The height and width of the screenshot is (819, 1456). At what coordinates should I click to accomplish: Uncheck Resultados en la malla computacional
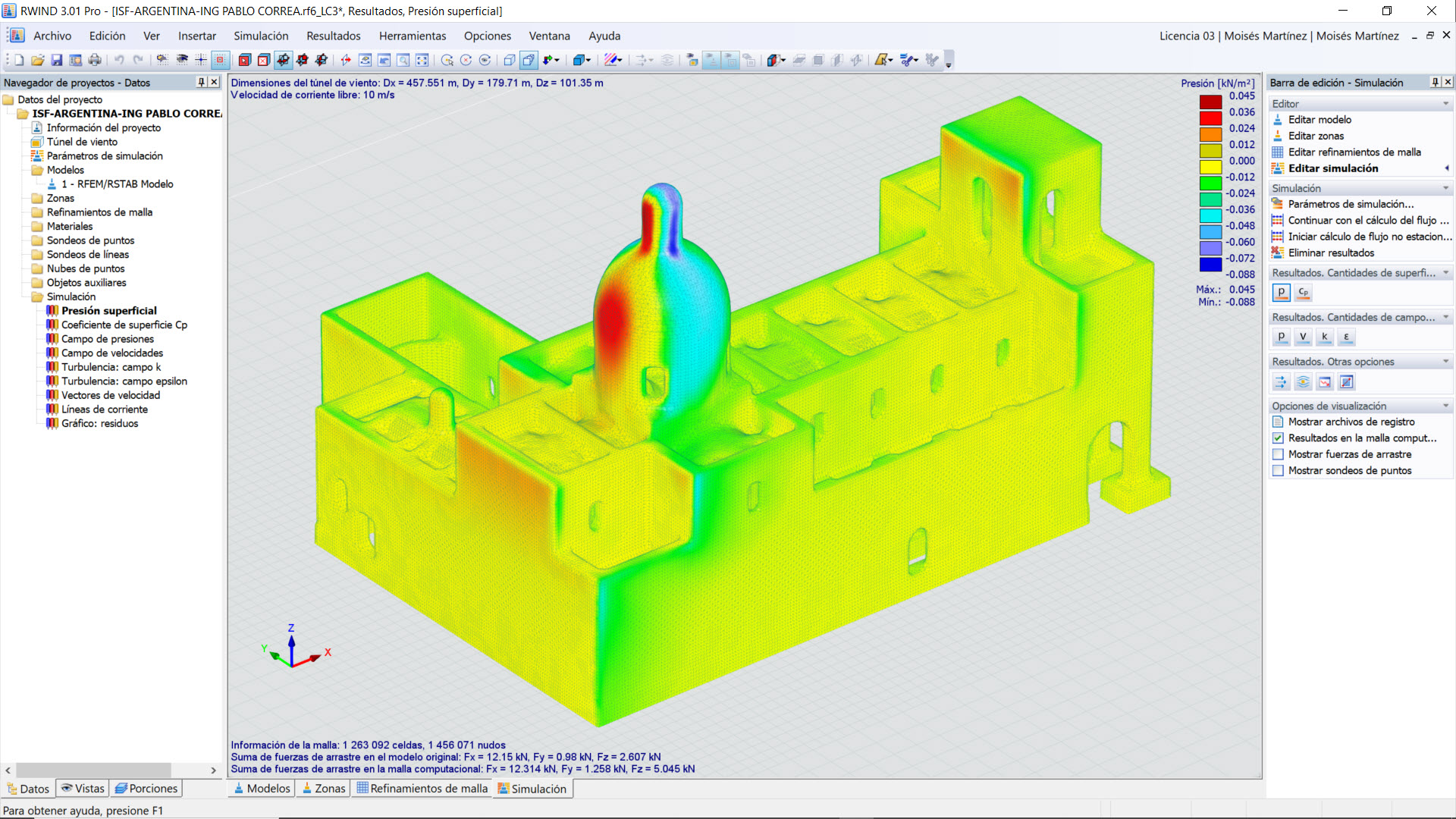pos(1278,438)
